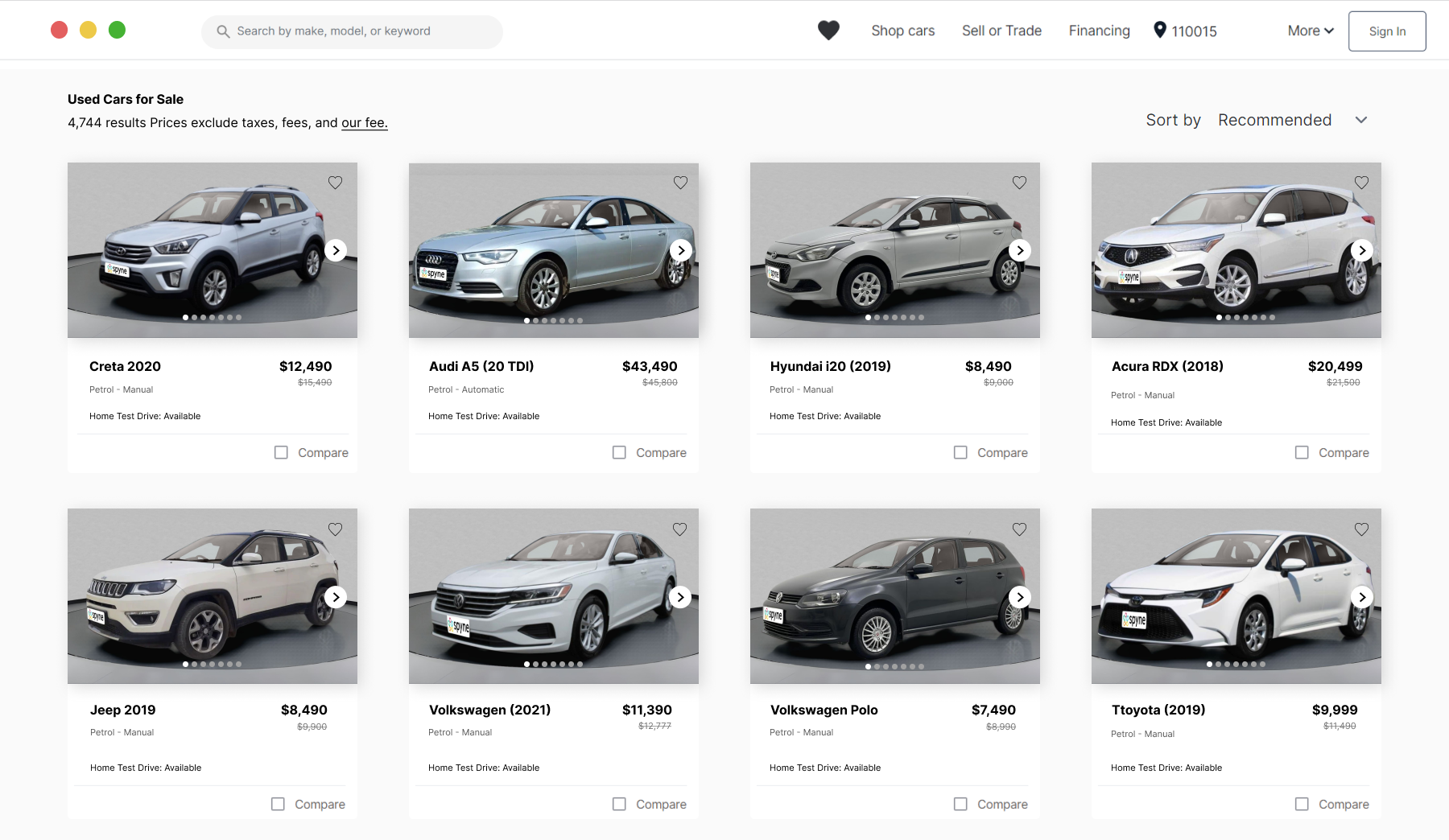Click the location pin icon beside 110015

tap(1159, 31)
